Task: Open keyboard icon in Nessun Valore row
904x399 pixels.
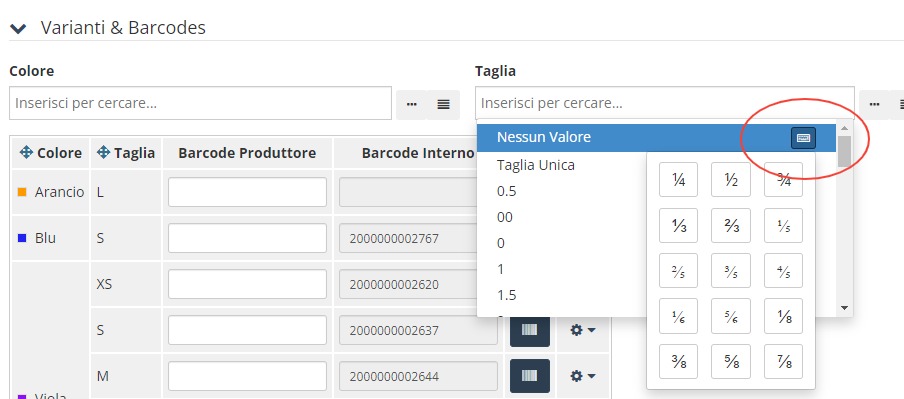Action: (x=803, y=138)
